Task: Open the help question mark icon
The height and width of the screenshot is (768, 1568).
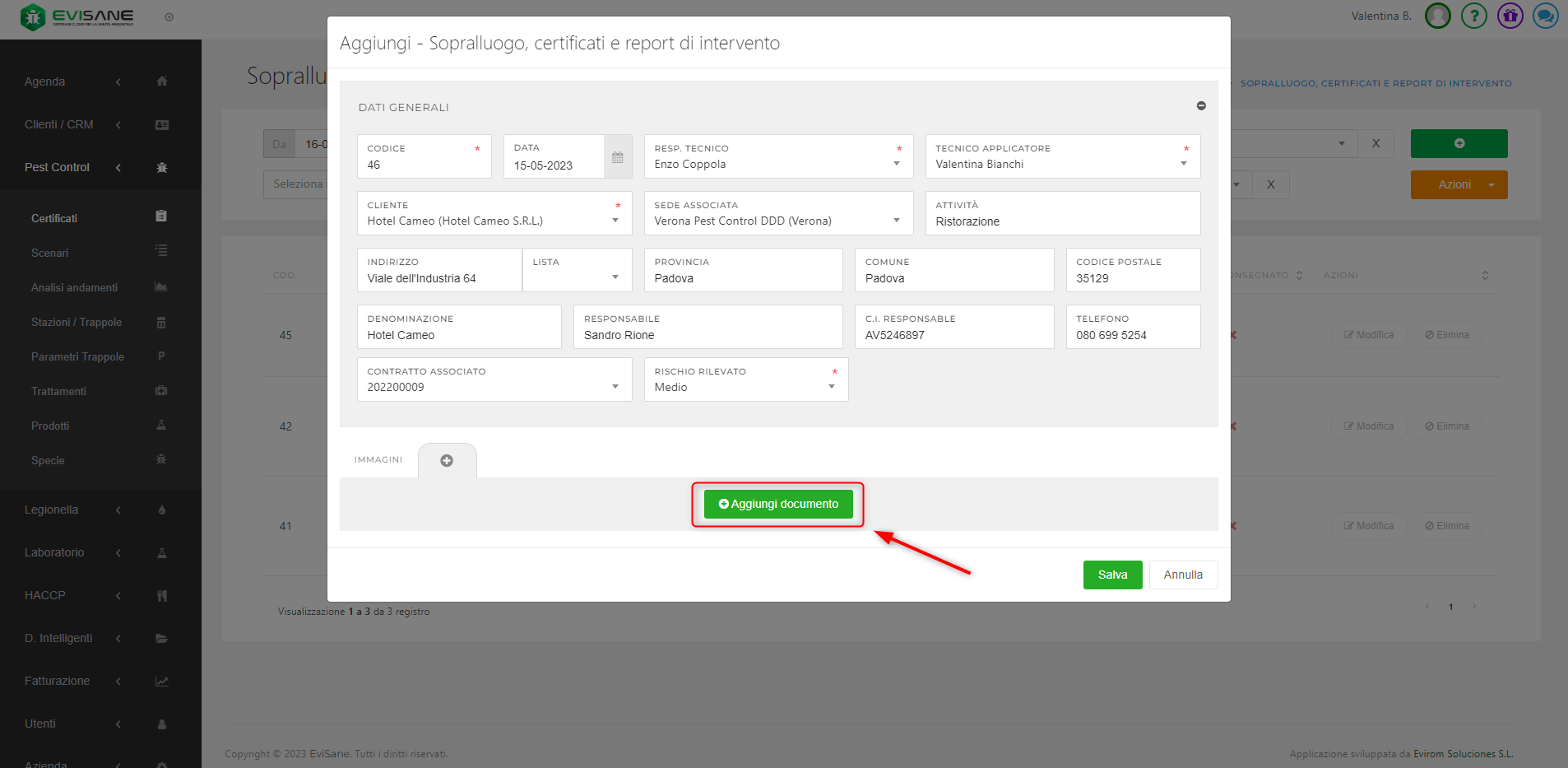Action: [x=1473, y=16]
